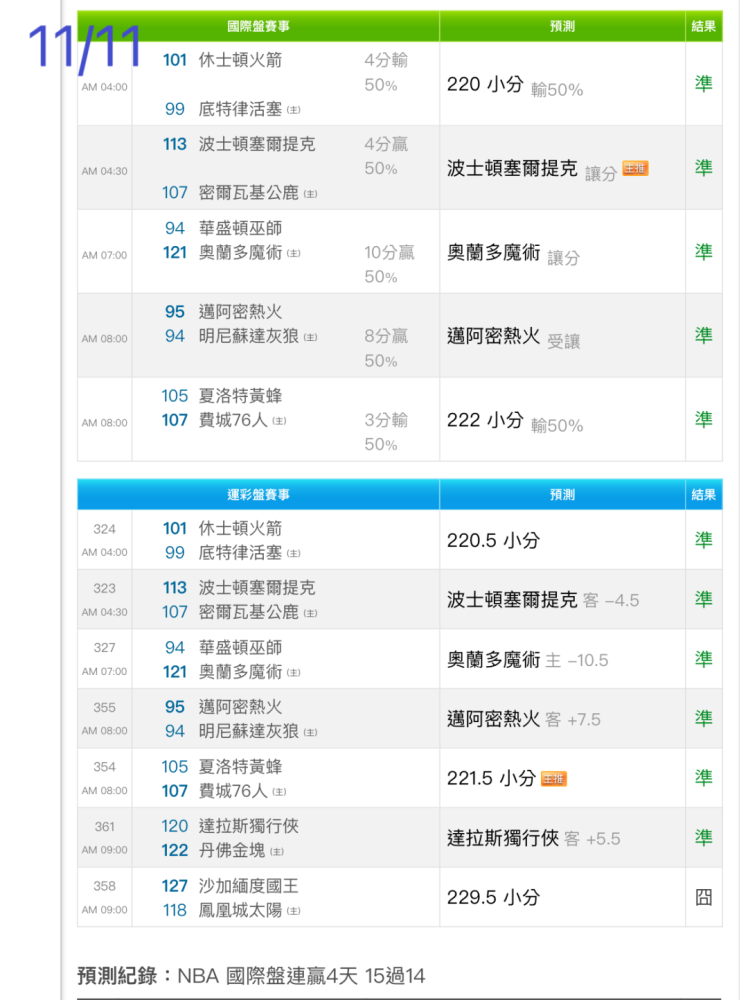Click the 囧 result for 沙加緬度國王 game
748x1000 pixels.
(703, 897)
